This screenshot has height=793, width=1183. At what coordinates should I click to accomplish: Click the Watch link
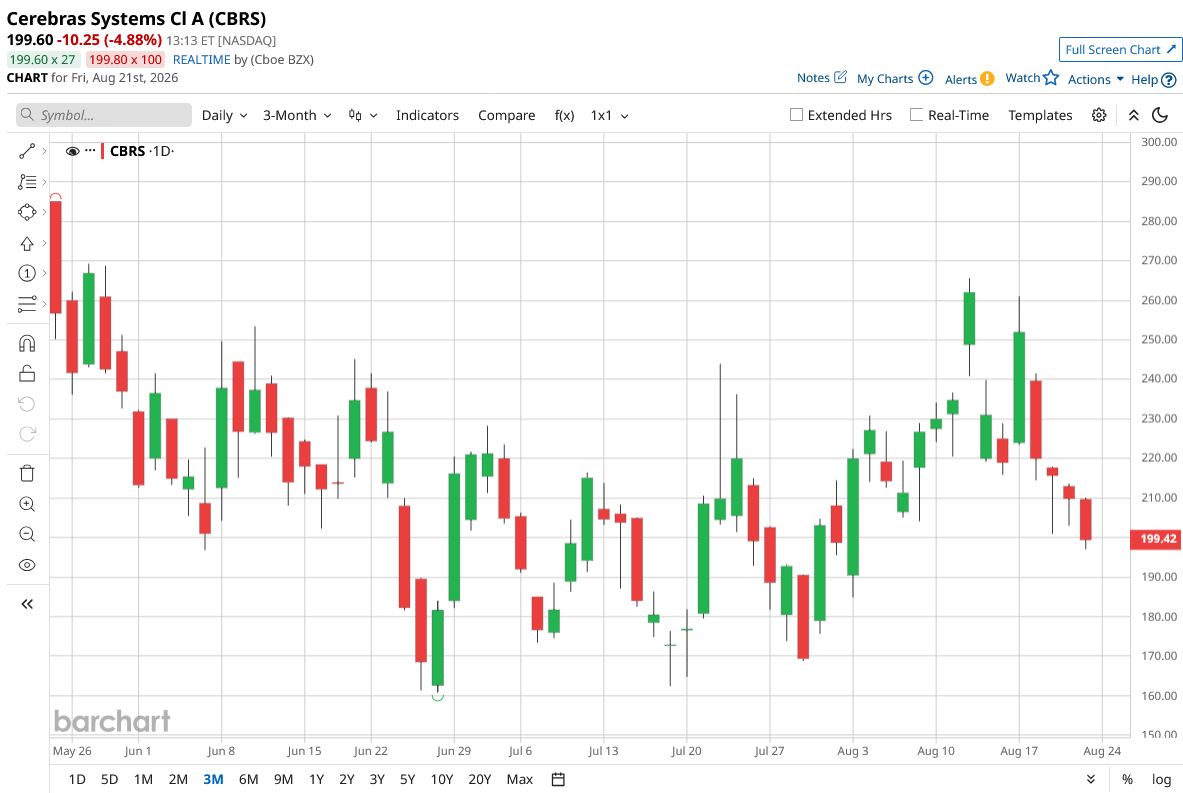[x=1022, y=78]
